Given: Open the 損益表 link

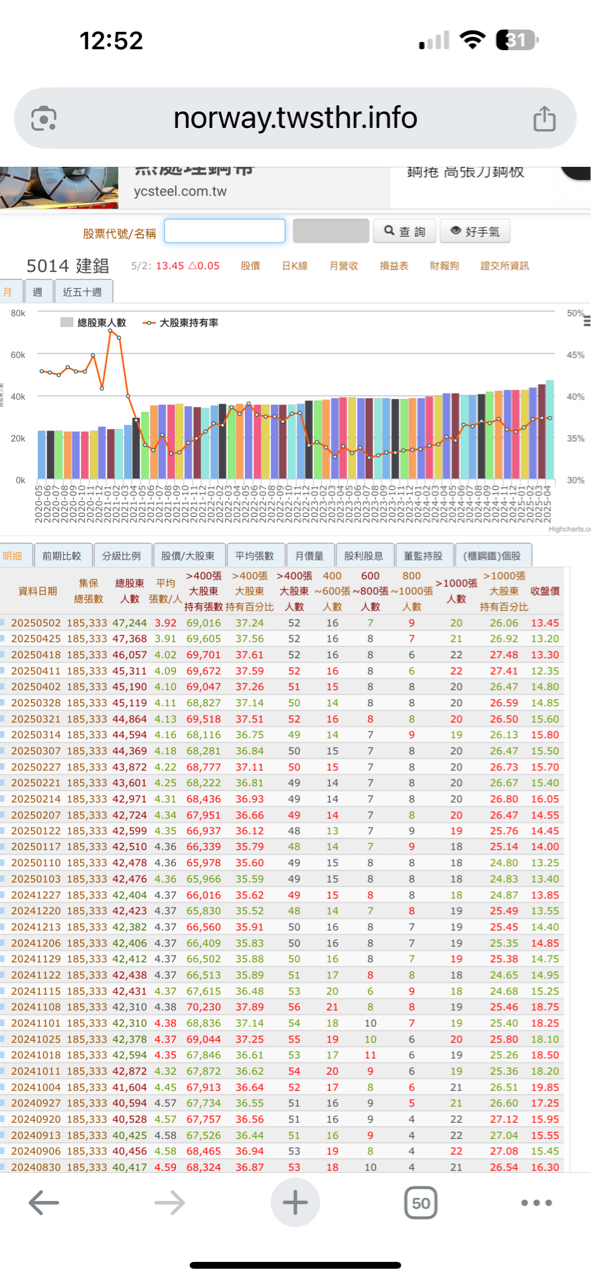Looking at the screenshot, I should pos(394,266).
